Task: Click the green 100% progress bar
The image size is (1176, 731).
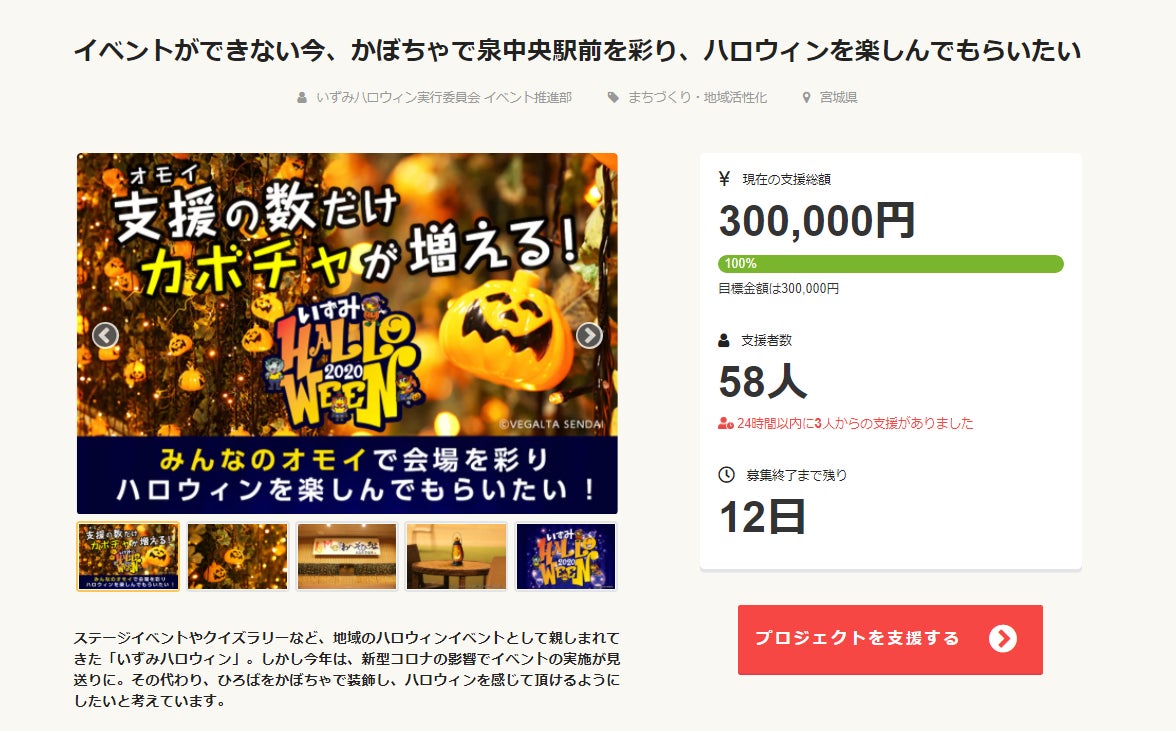Action: [891, 264]
